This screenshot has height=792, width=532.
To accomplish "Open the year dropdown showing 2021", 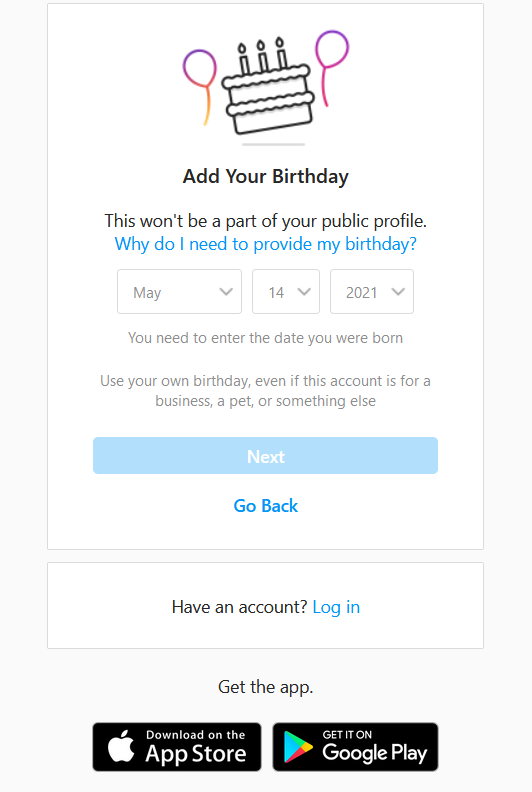I will point(372,291).
